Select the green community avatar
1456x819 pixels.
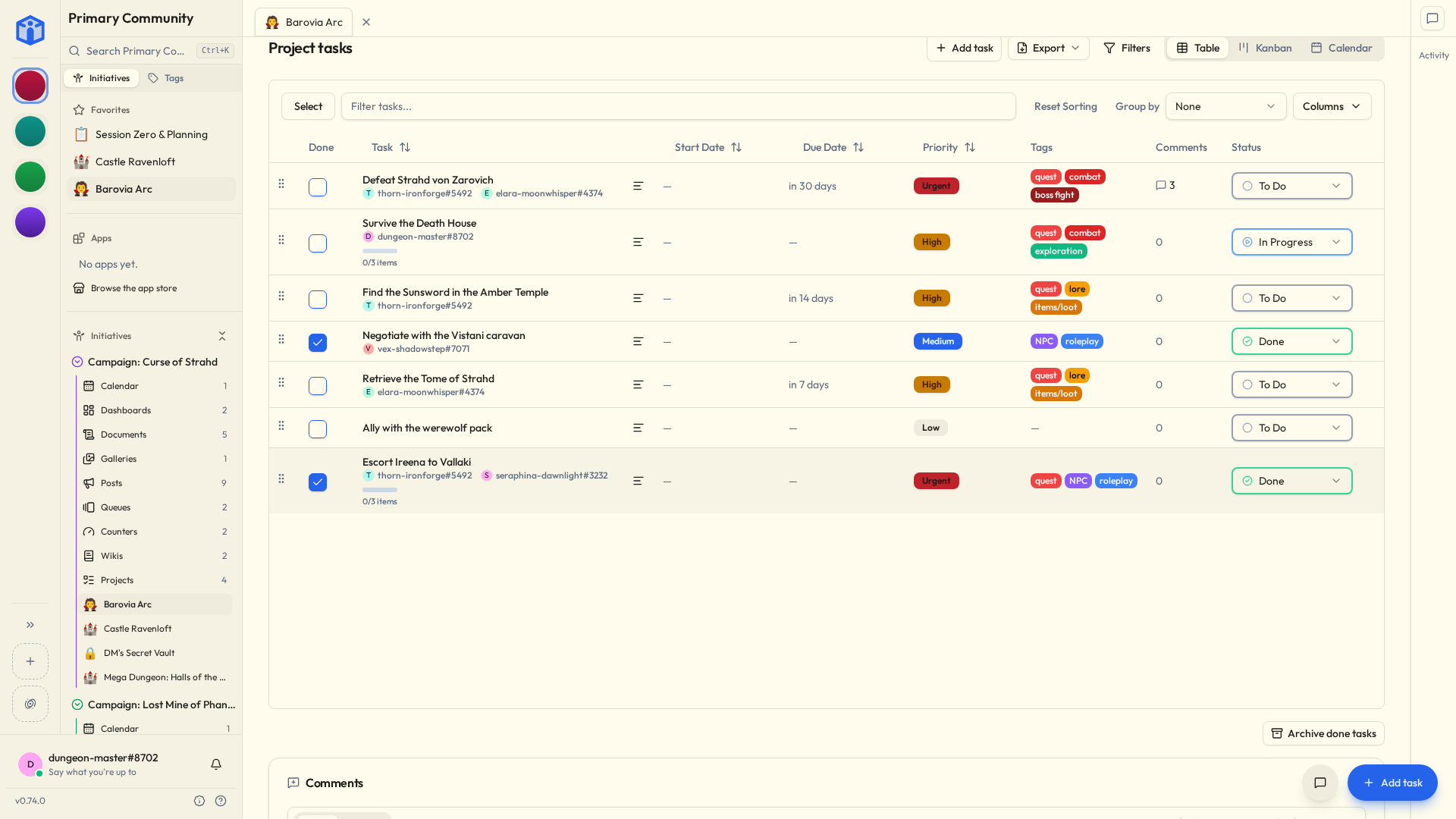click(x=30, y=177)
